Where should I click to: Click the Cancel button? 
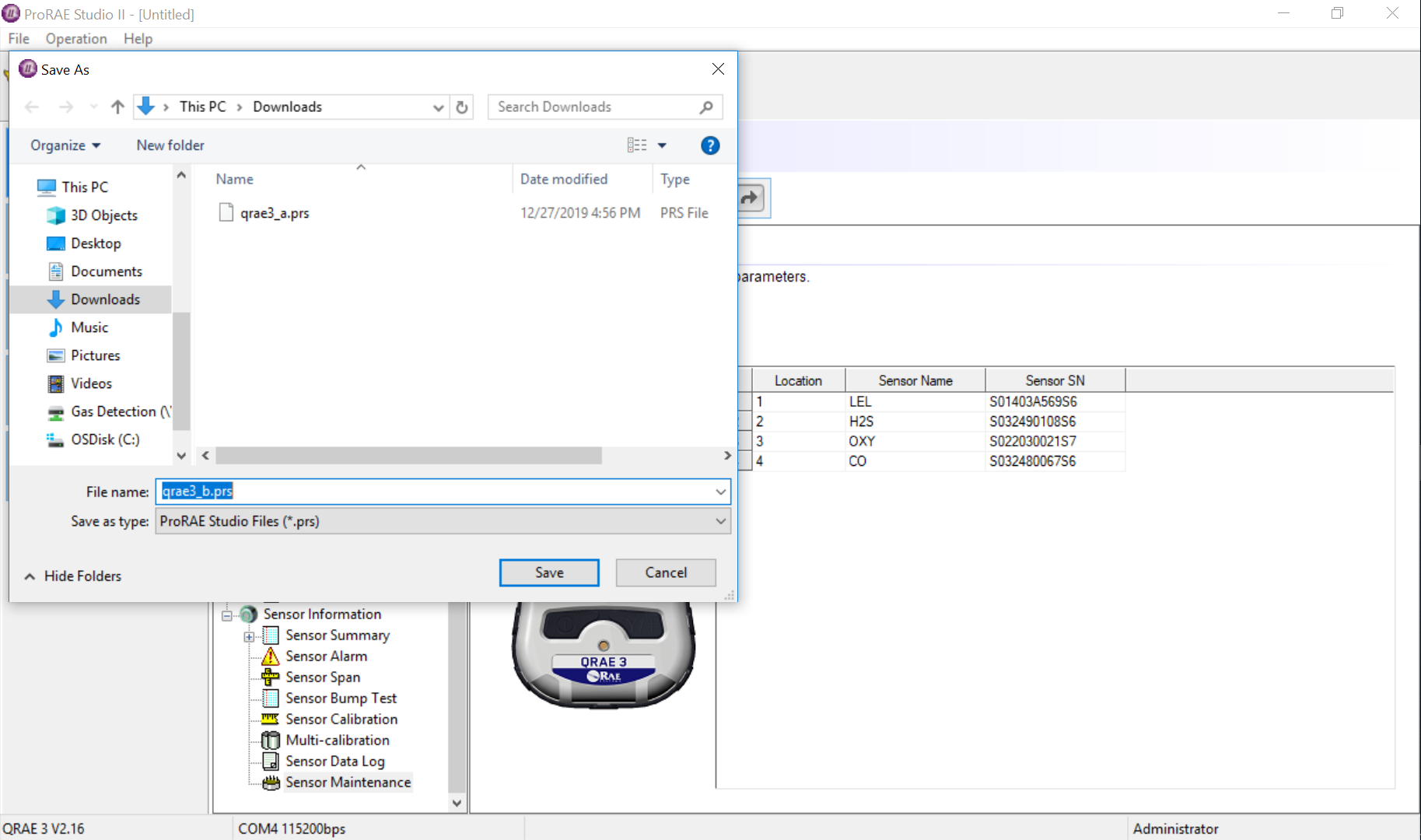pos(665,572)
